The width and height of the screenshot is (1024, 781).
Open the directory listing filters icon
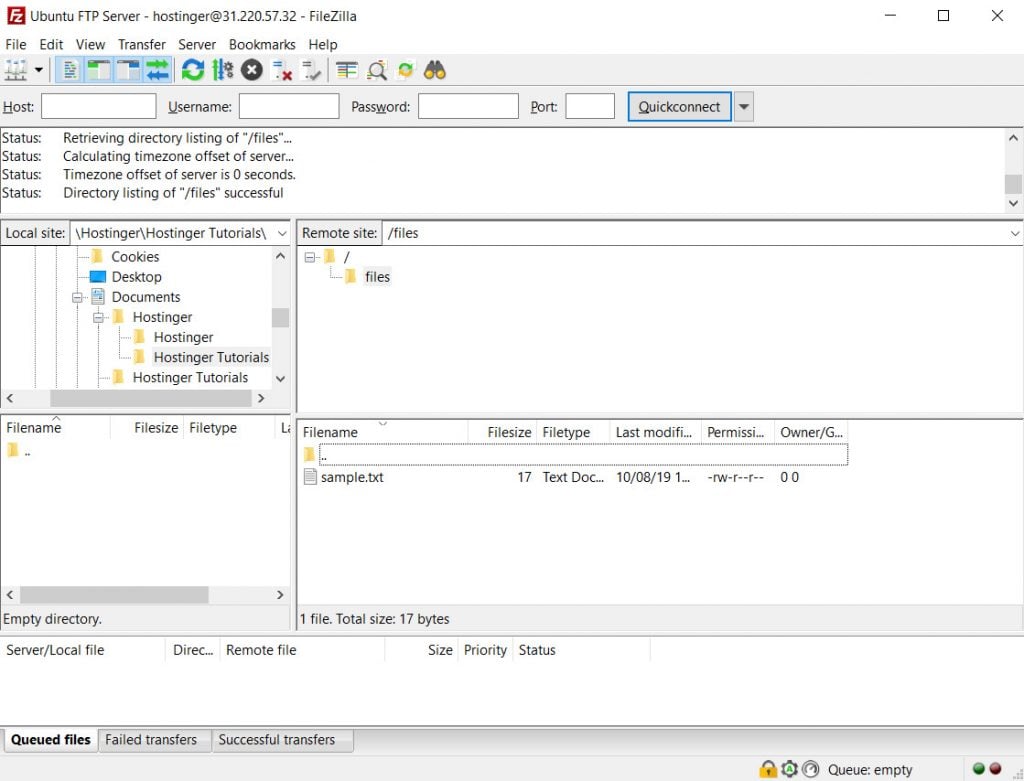coord(347,70)
